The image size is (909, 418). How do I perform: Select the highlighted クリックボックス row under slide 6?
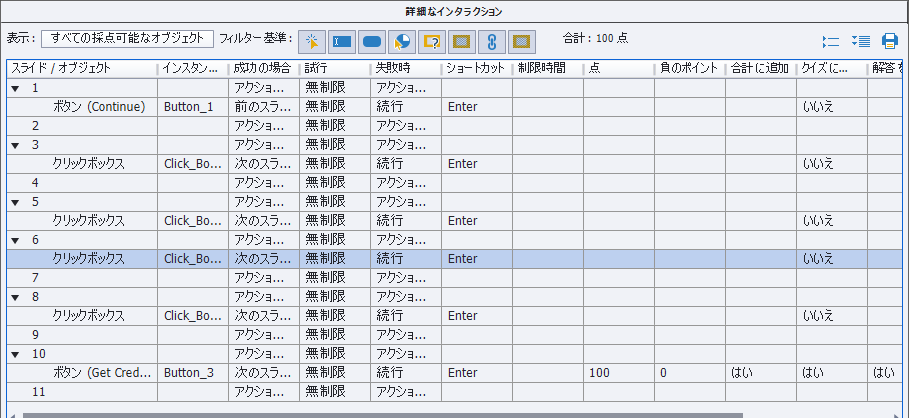click(454, 259)
